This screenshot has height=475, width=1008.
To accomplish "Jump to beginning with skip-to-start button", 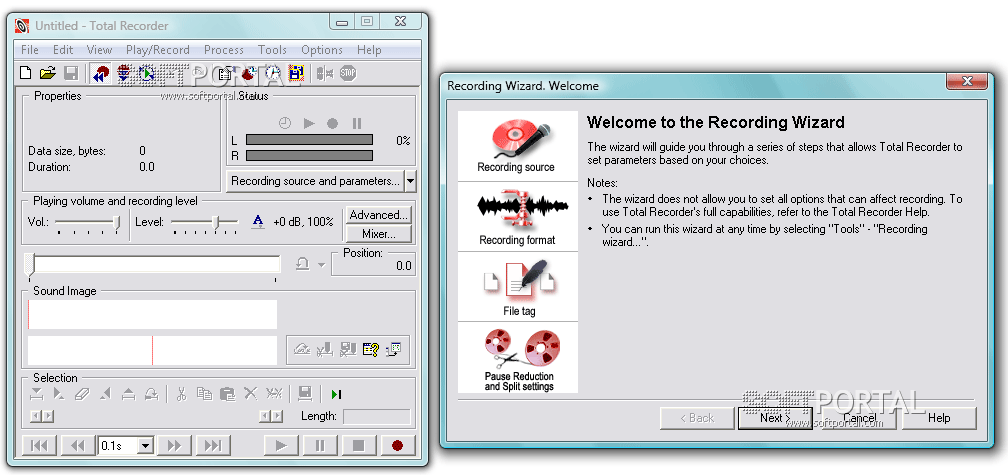I will 39,445.
